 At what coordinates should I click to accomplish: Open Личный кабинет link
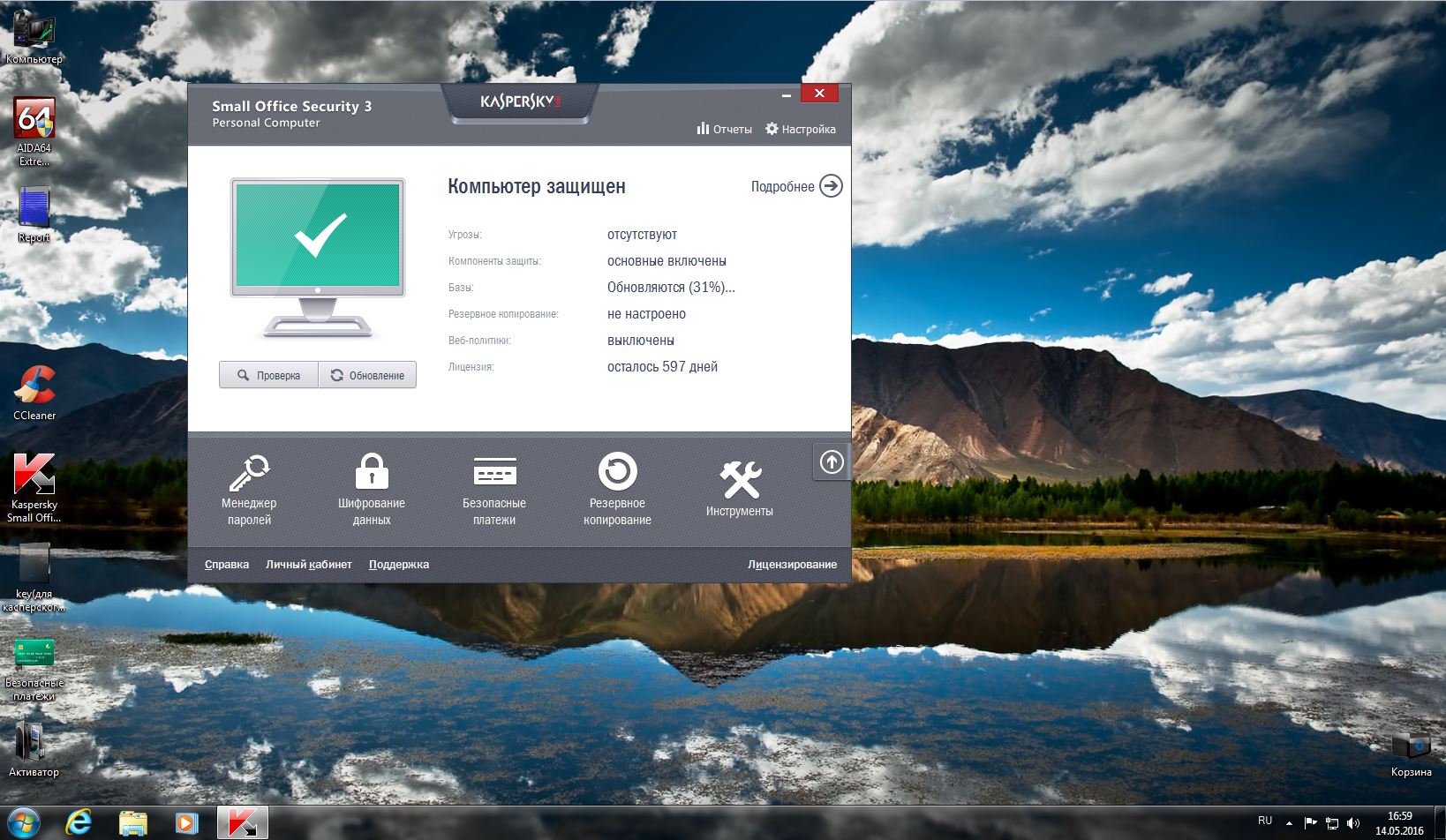click(309, 565)
